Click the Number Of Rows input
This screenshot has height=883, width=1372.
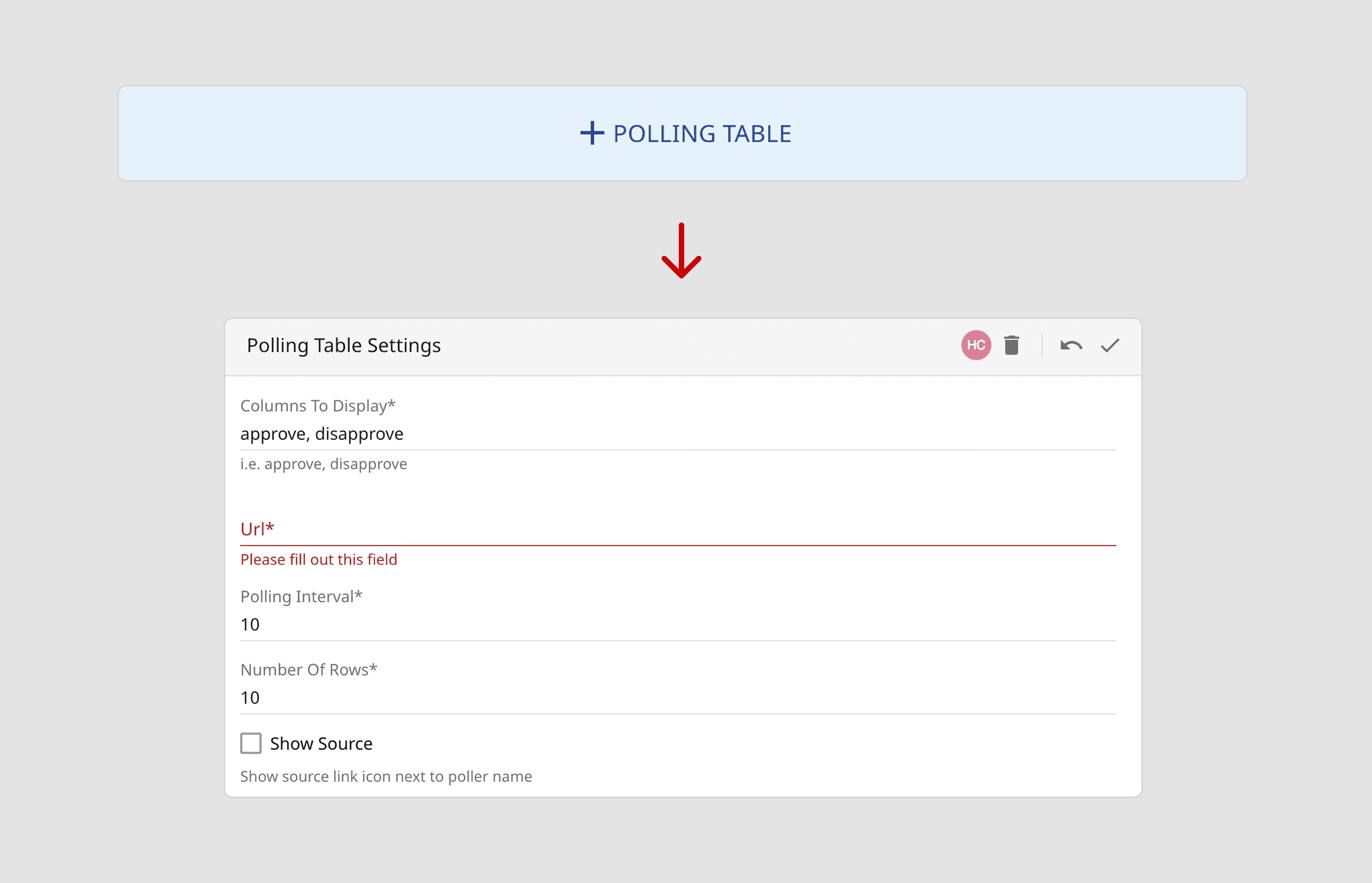click(x=677, y=698)
